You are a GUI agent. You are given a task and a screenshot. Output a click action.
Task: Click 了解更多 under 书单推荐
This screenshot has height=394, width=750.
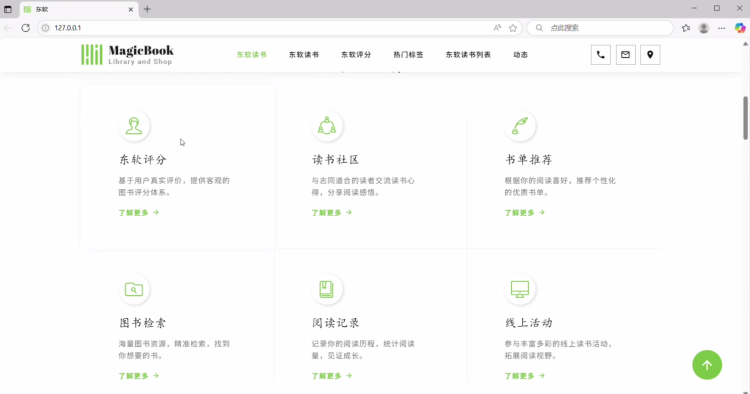525,213
